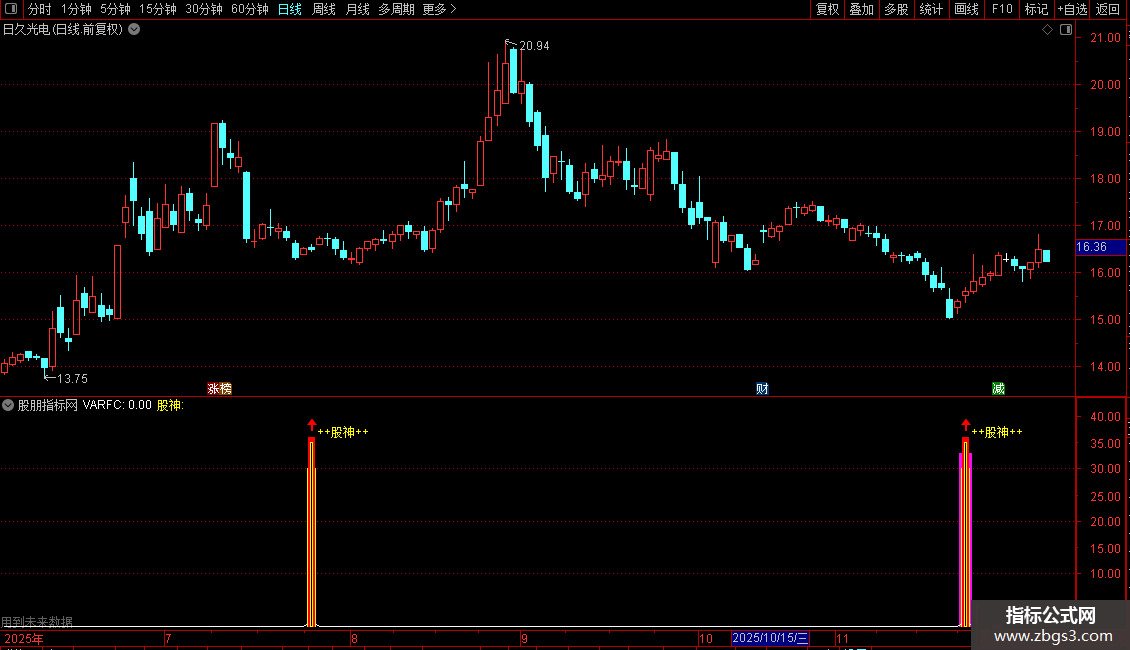The width and height of the screenshot is (1130, 650).
Task: Open the 复权 adjustment menu
Action: click(827, 9)
